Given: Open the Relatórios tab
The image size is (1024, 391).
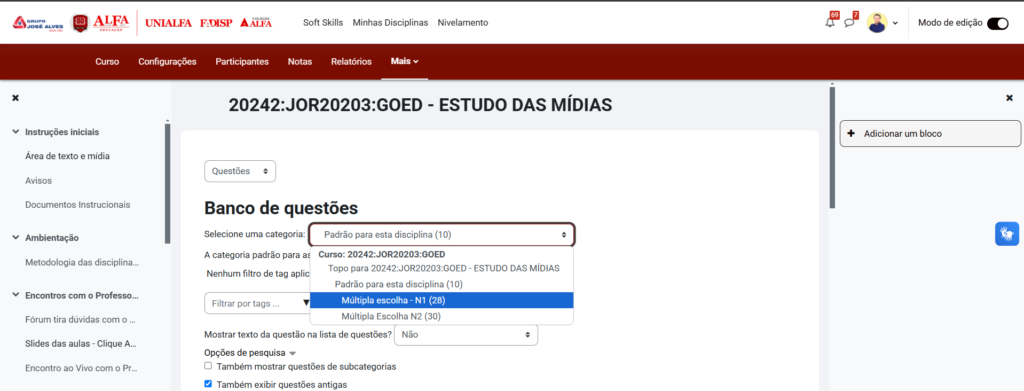Looking at the screenshot, I should [x=351, y=61].
